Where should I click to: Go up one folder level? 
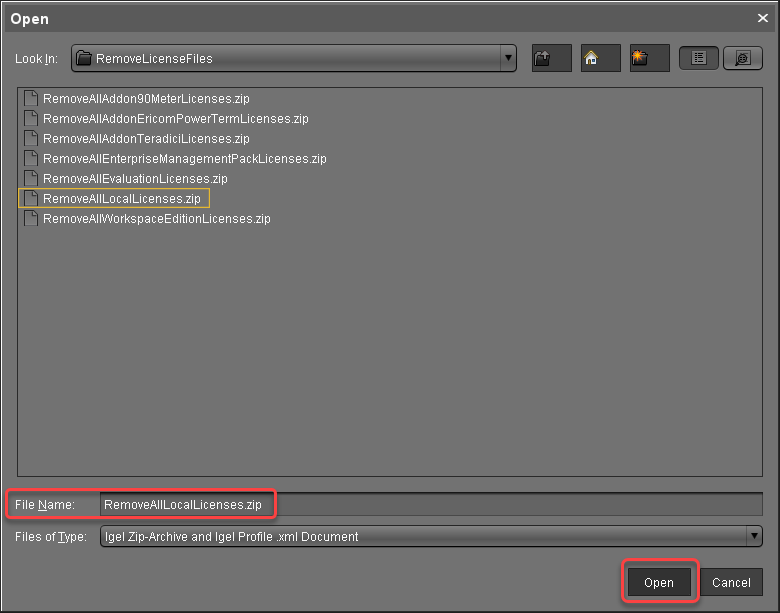click(551, 58)
